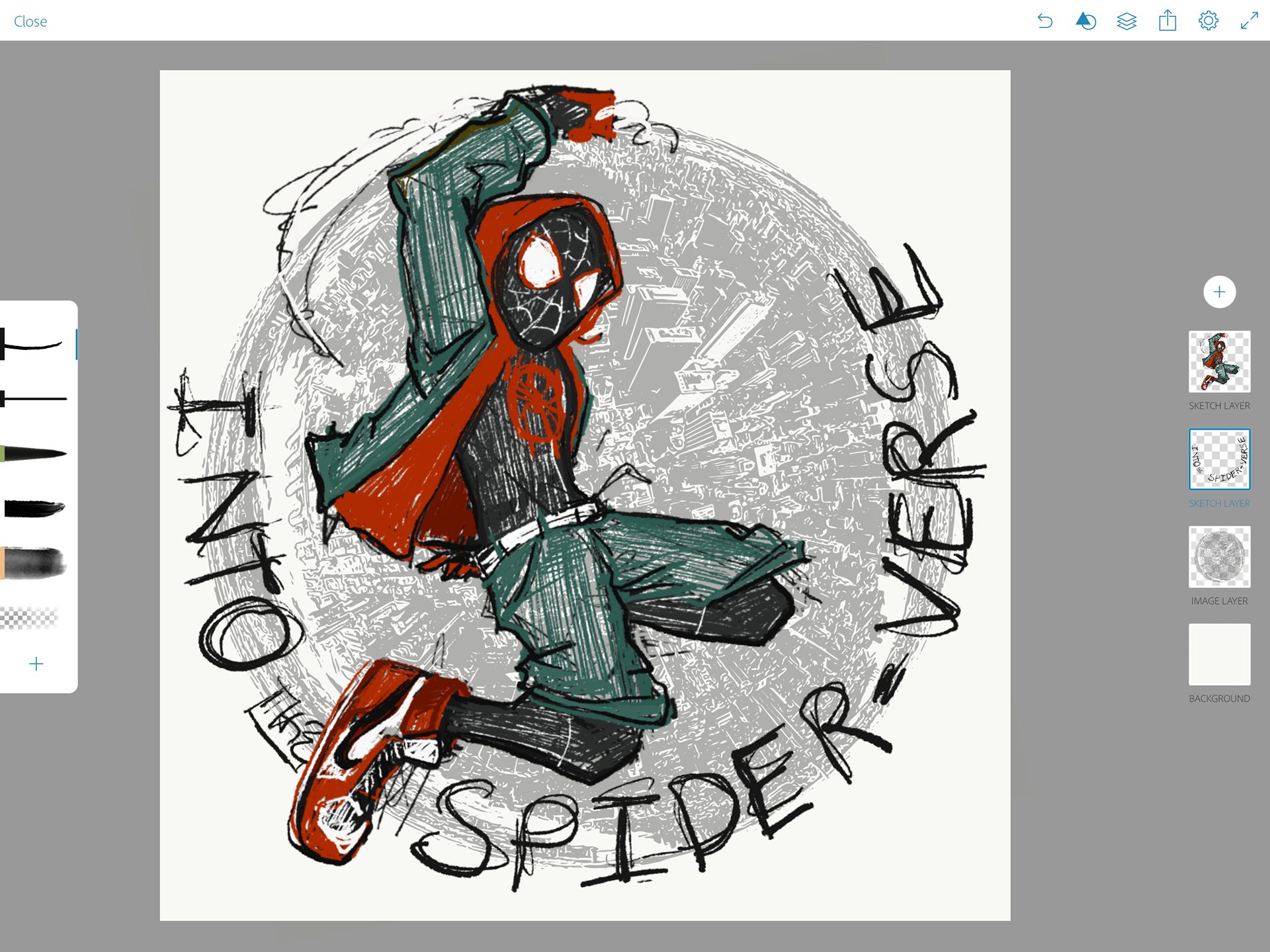Add a new brush with plus icon
Image resolution: width=1270 pixels, height=952 pixels.
coord(36,664)
